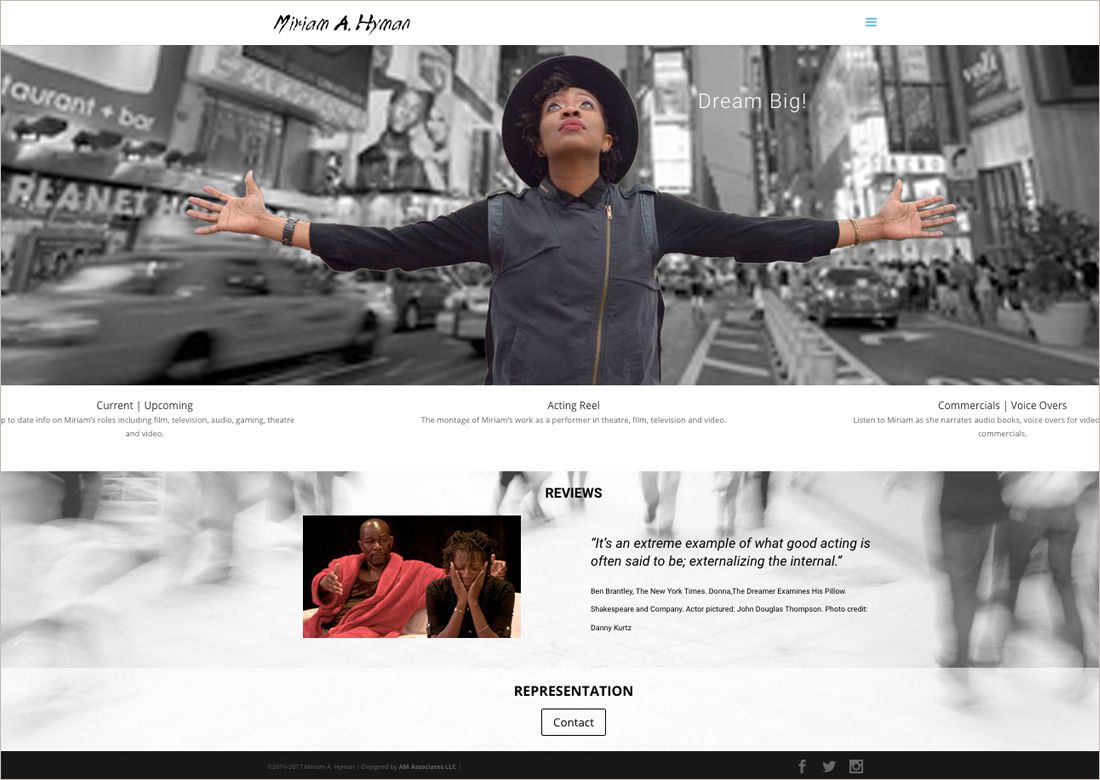The width and height of the screenshot is (1100, 780).
Task: Open the Twitter profile icon
Action: tap(829, 767)
